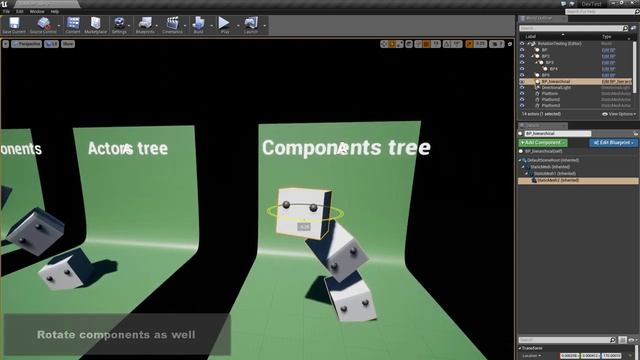Select the Details panel tab
Screen dimensions: 640x360
click(543, 125)
